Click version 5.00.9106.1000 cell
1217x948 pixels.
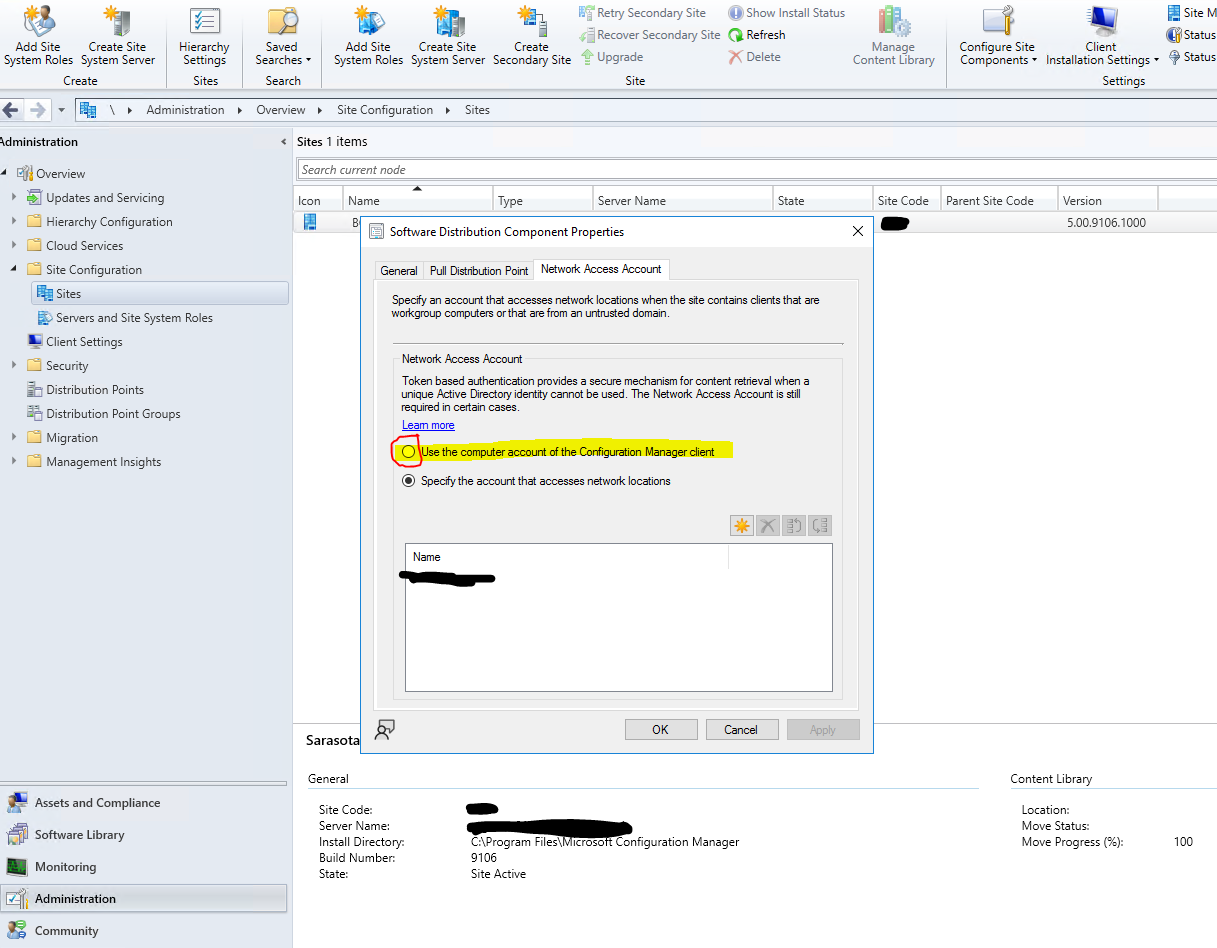[1106, 222]
